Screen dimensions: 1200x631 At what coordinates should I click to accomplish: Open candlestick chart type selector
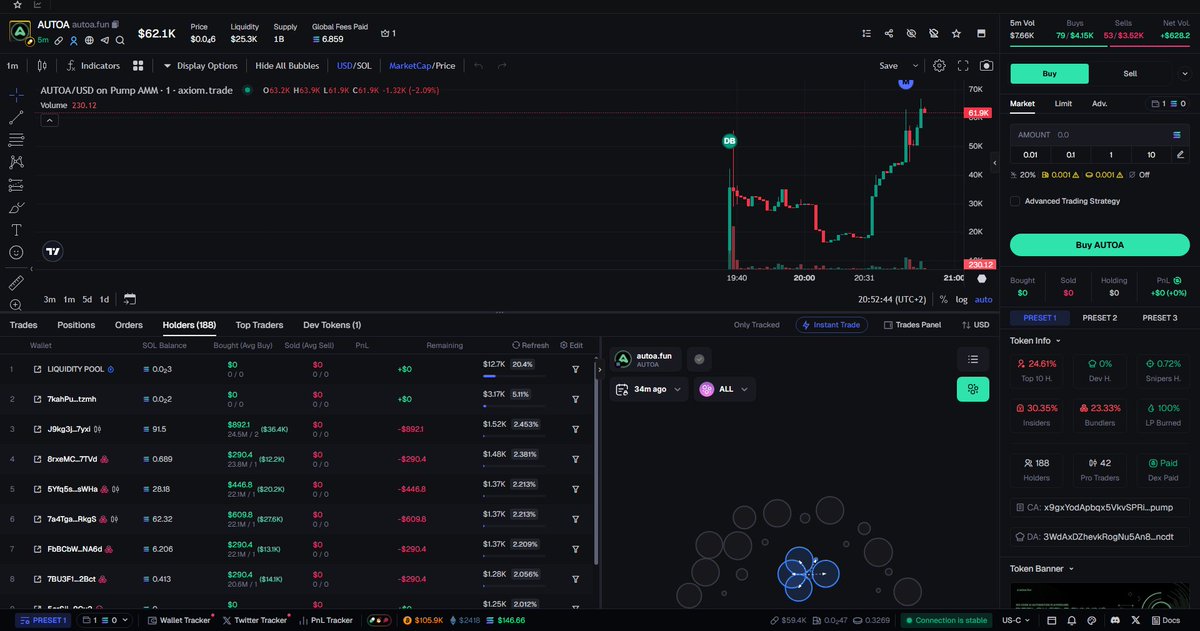tap(41, 66)
